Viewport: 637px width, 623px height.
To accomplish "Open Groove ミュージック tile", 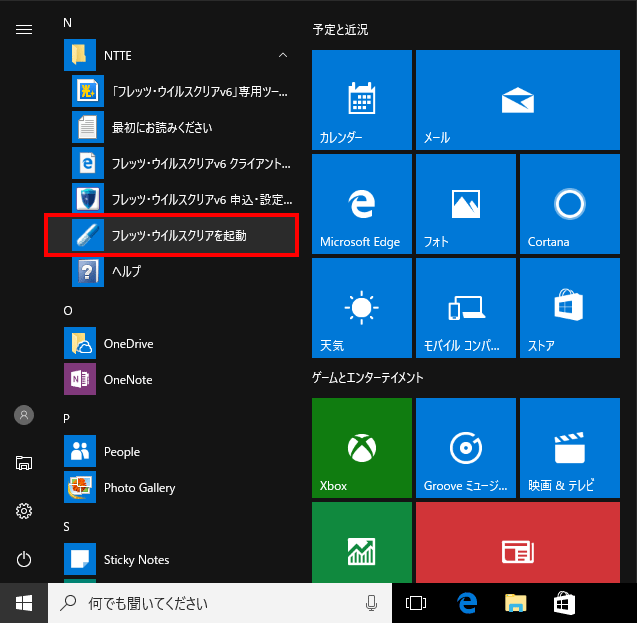I will click(465, 447).
